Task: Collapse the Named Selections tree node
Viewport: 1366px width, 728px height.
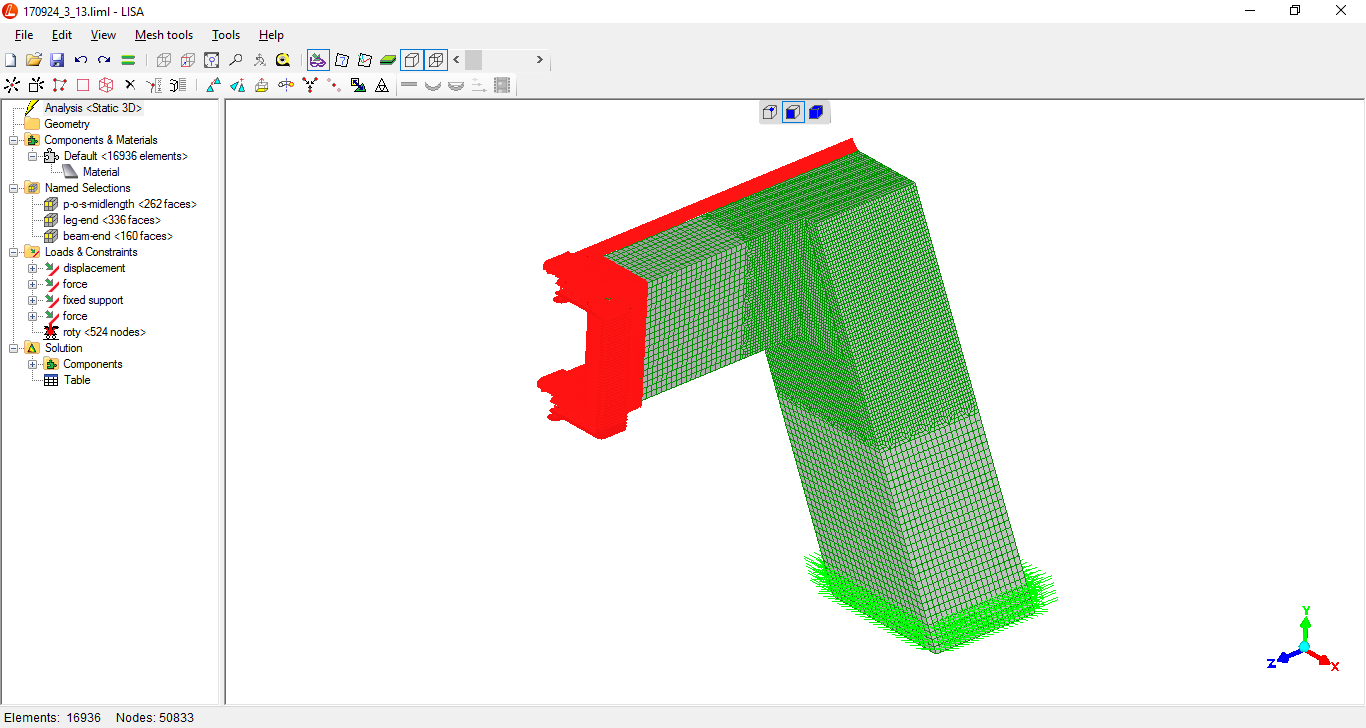Action: point(14,188)
